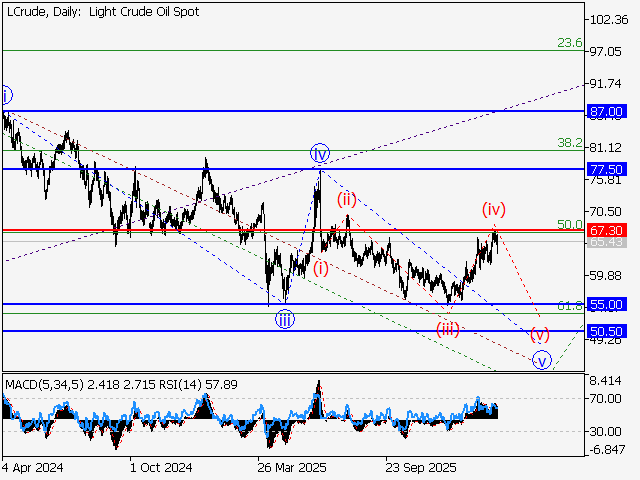Select the 50.50 price level tag
Image resolution: width=640 pixels, height=480 pixels.
(x=606, y=330)
